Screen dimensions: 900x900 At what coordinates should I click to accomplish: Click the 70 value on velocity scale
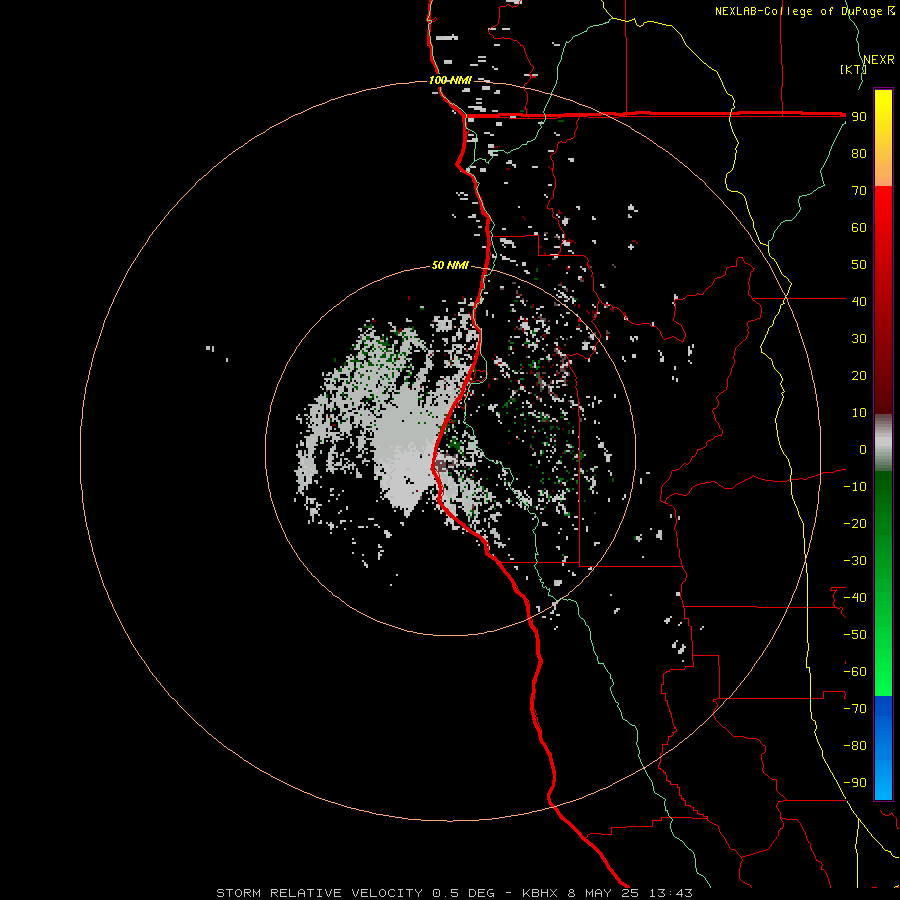pos(859,191)
